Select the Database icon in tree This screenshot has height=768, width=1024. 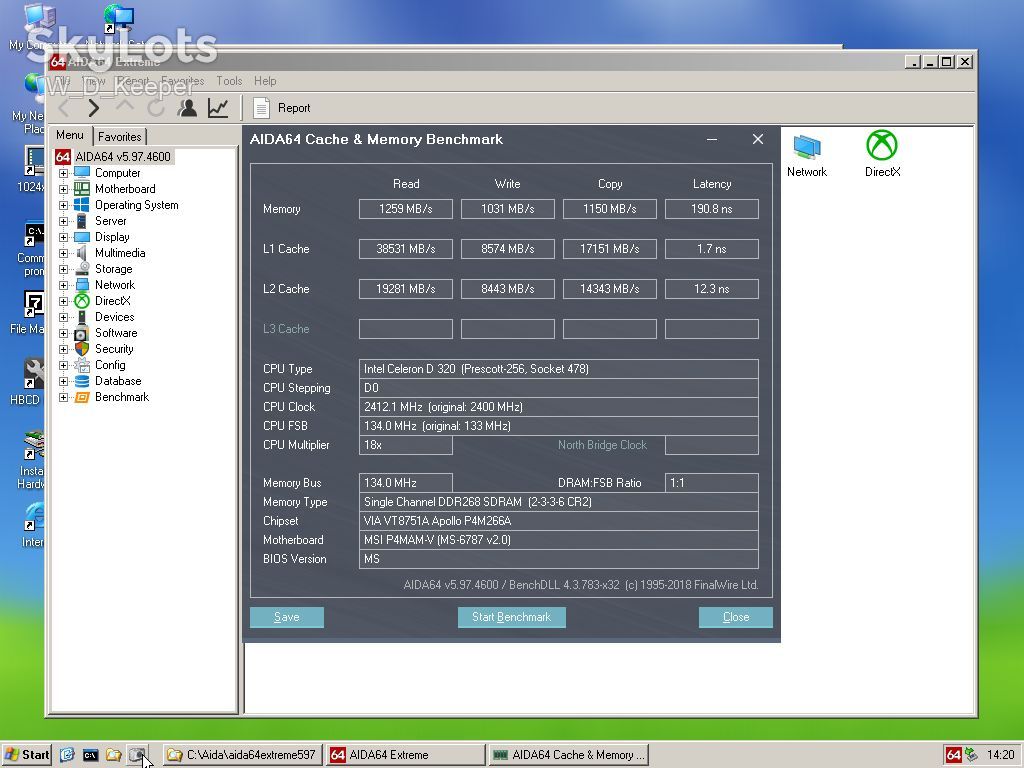point(82,381)
